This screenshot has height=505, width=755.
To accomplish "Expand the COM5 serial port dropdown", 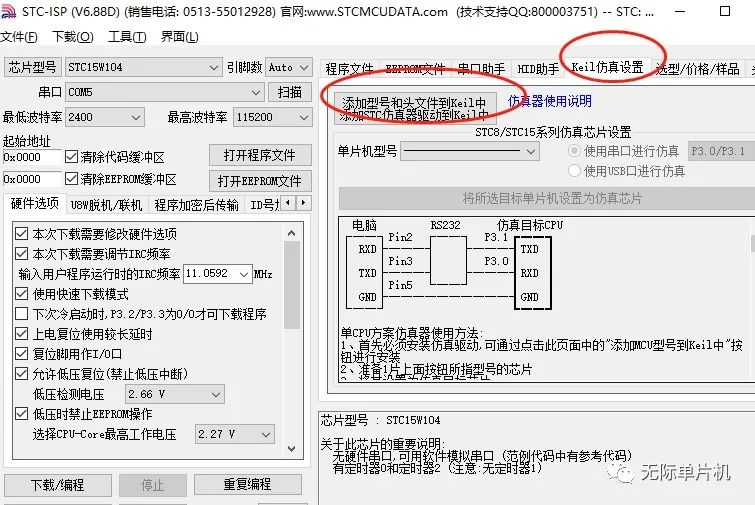I will (165, 92).
